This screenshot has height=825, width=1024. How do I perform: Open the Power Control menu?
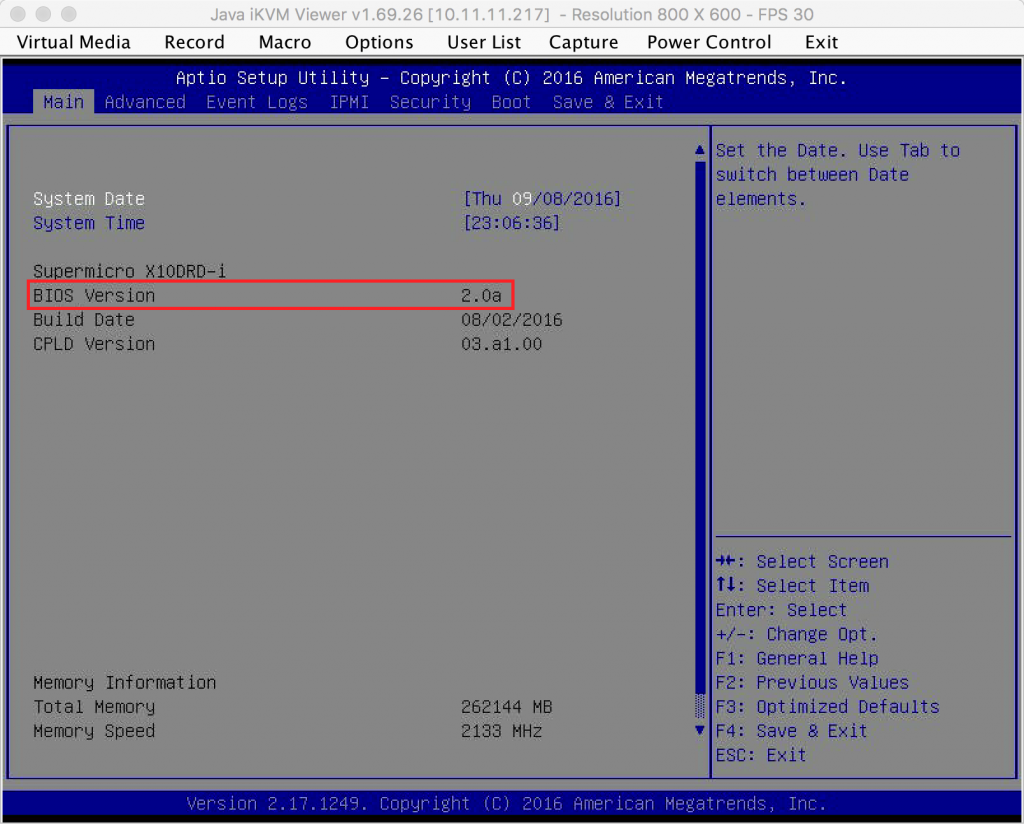pos(709,42)
